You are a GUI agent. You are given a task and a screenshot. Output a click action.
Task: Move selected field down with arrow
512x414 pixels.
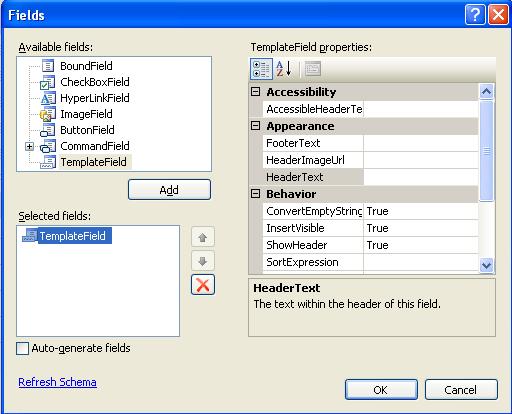tap(203, 261)
